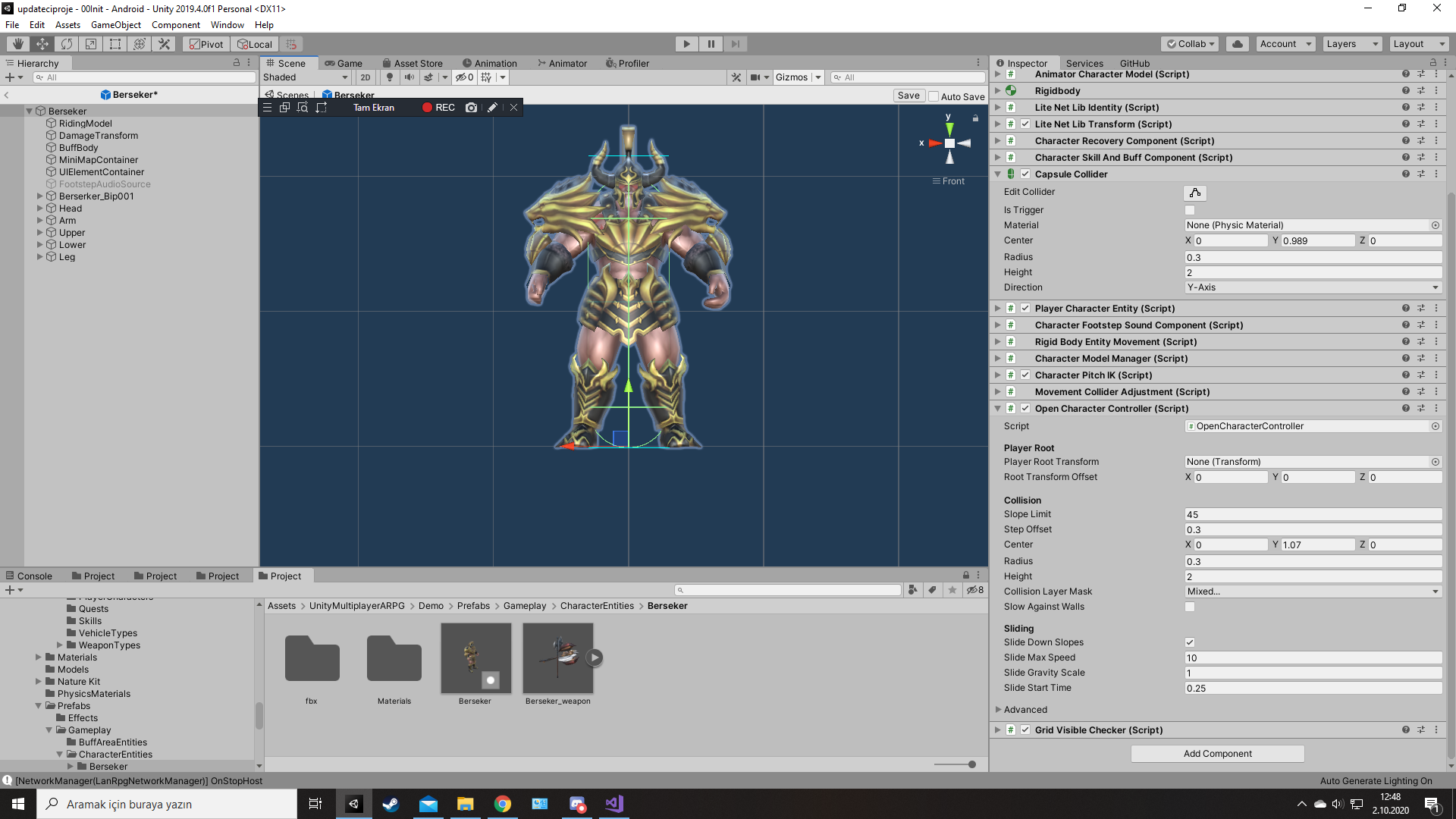1456x819 pixels.
Task: Click the Add Component button
Action: click(x=1217, y=753)
